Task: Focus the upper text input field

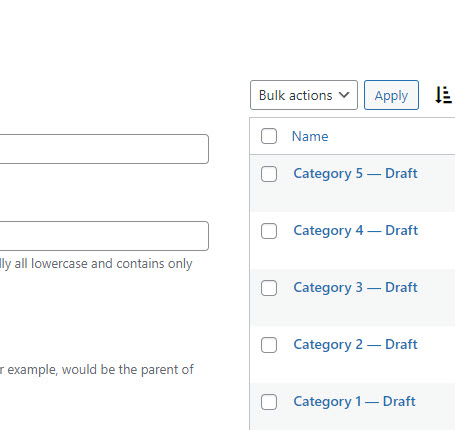Action: point(104,149)
